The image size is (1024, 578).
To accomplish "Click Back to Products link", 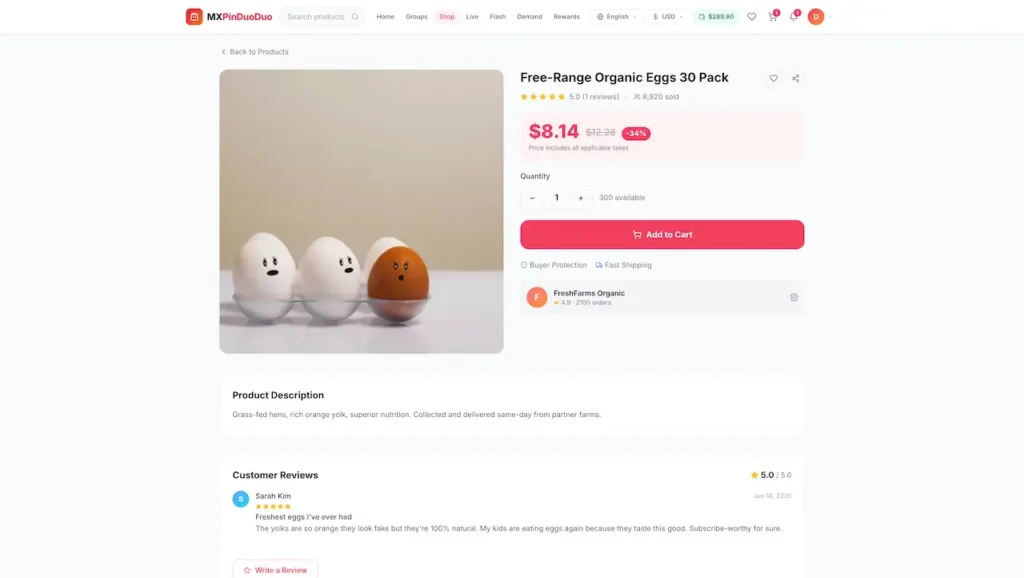I will coord(255,52).
